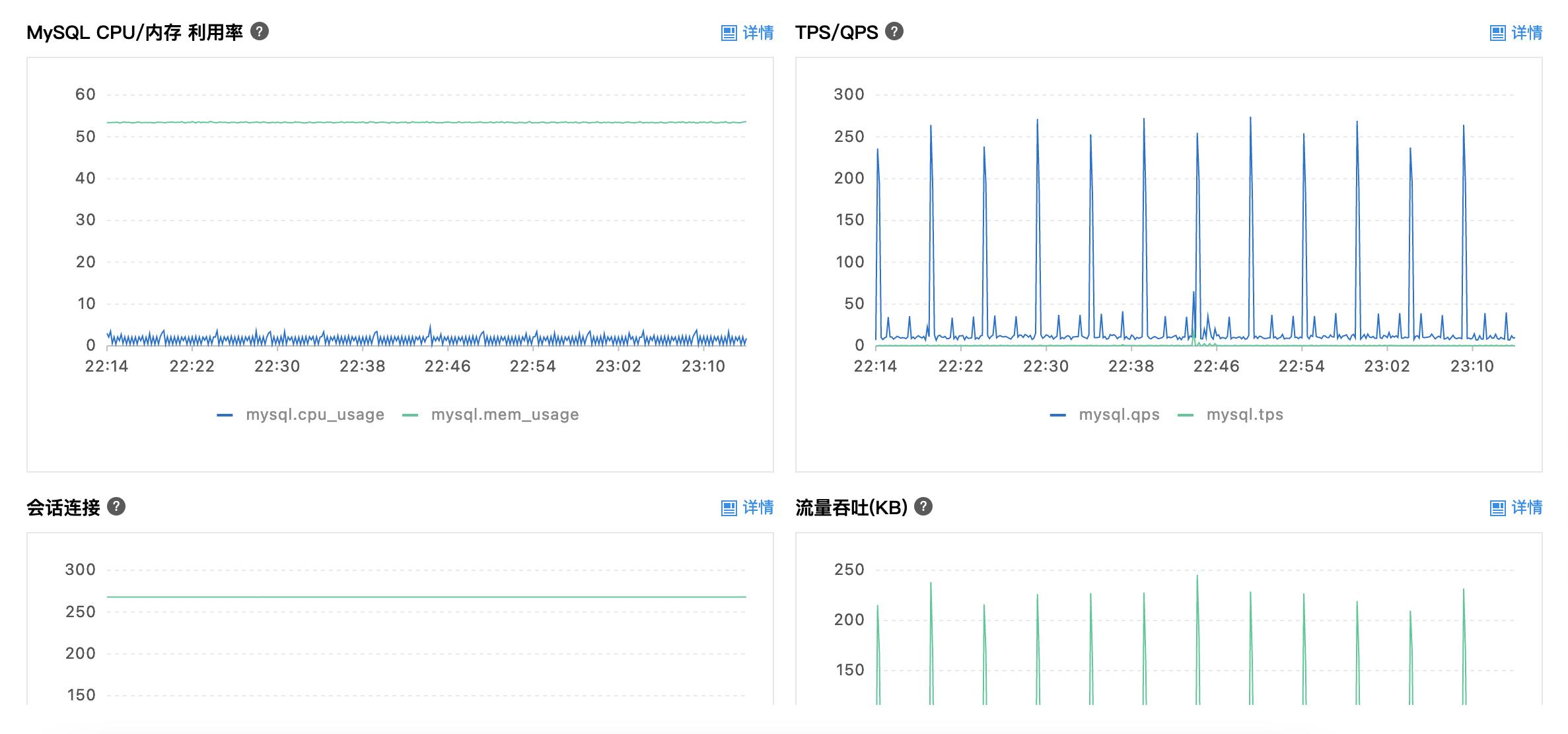Click detail icon for CPU/内存 chart
This screenshot has width=1568, height=734.
pos(729,33)
